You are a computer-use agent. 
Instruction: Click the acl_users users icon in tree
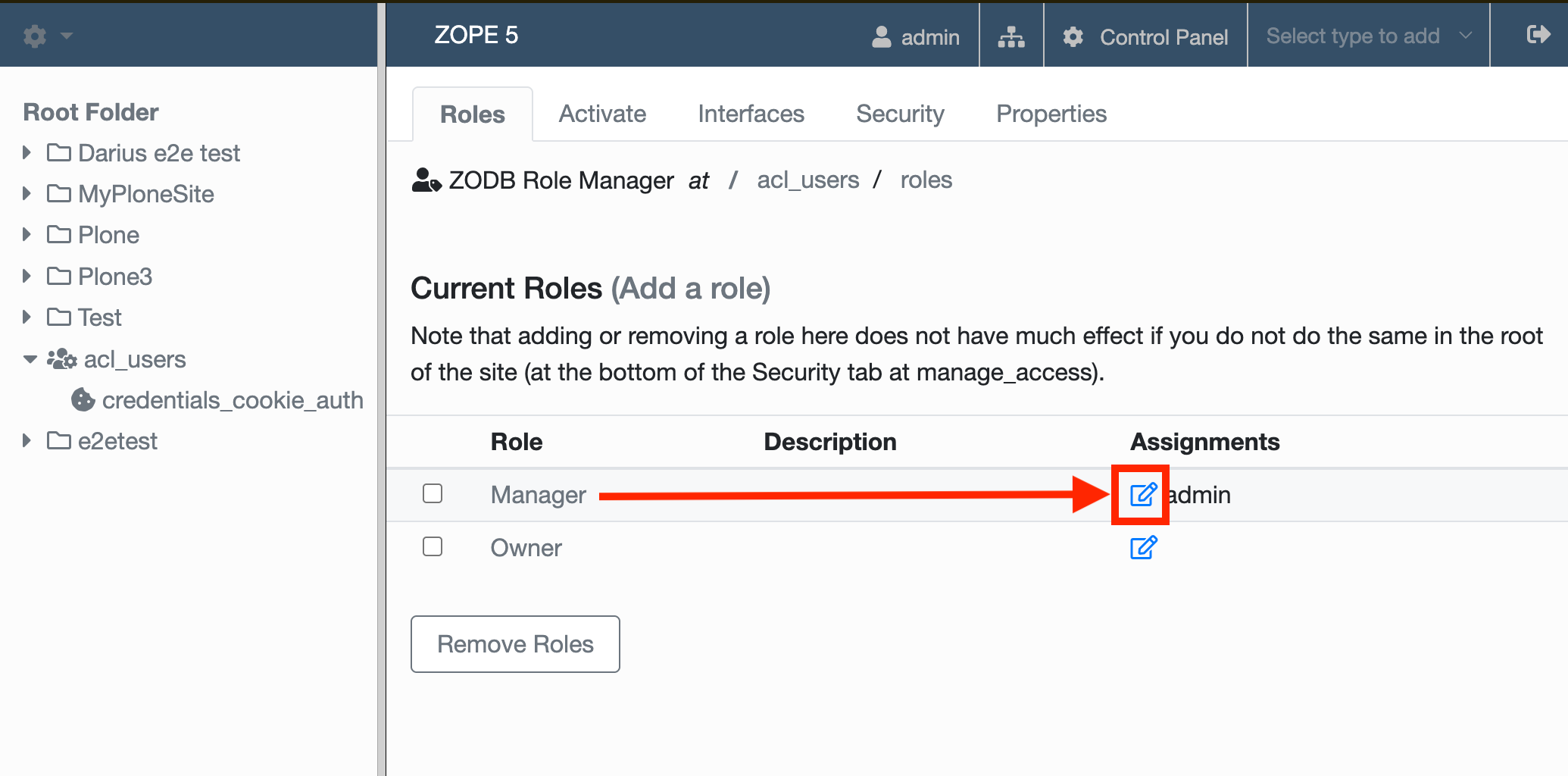coord(62,358)
